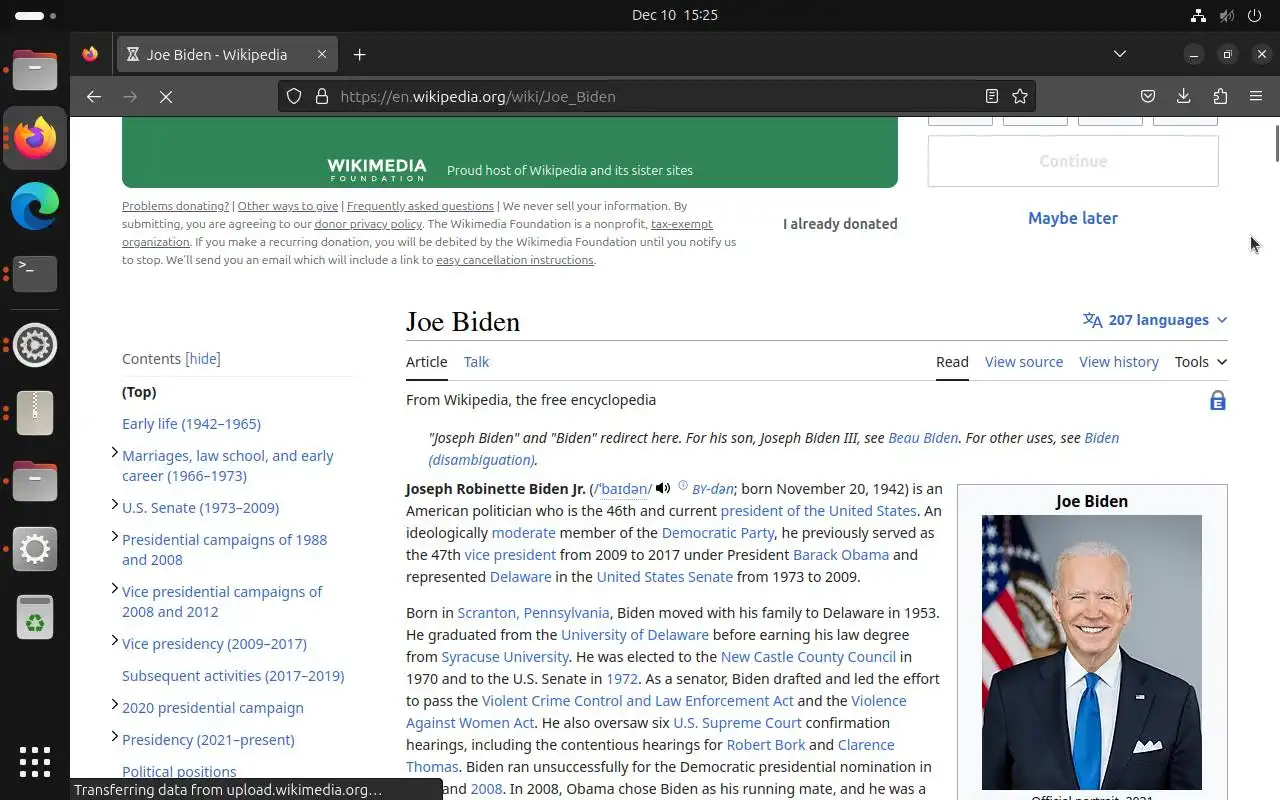Open Joe Biden official portrait image
This screenshot has height=800, width=1280.
tap(1092, 652)
